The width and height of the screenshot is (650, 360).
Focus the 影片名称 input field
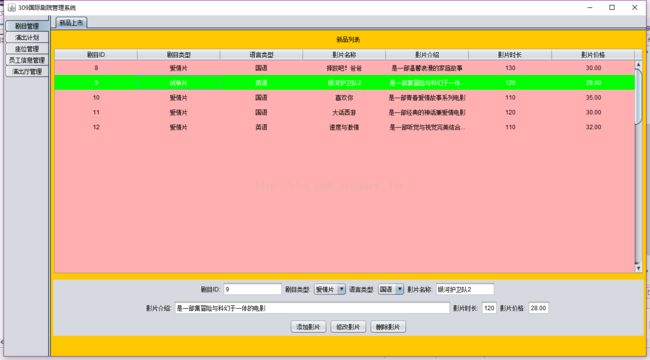[x=465, y=289]
